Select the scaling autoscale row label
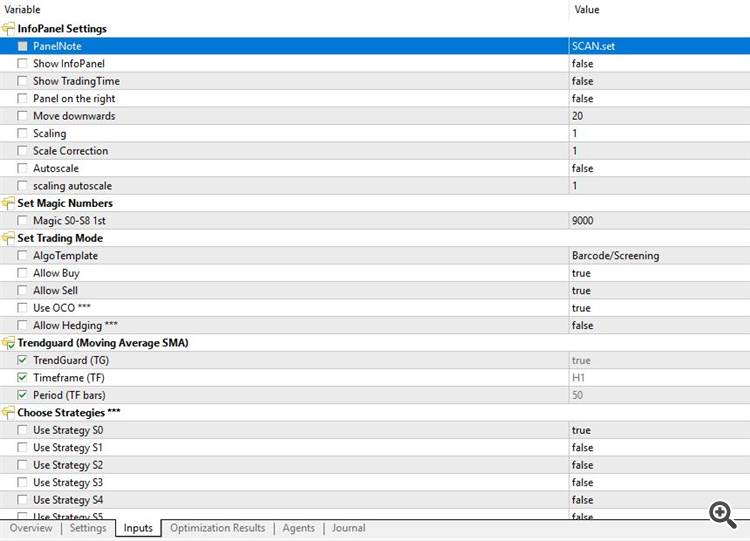The height and width of the screenshot is (541, 750). coord(72,186)
